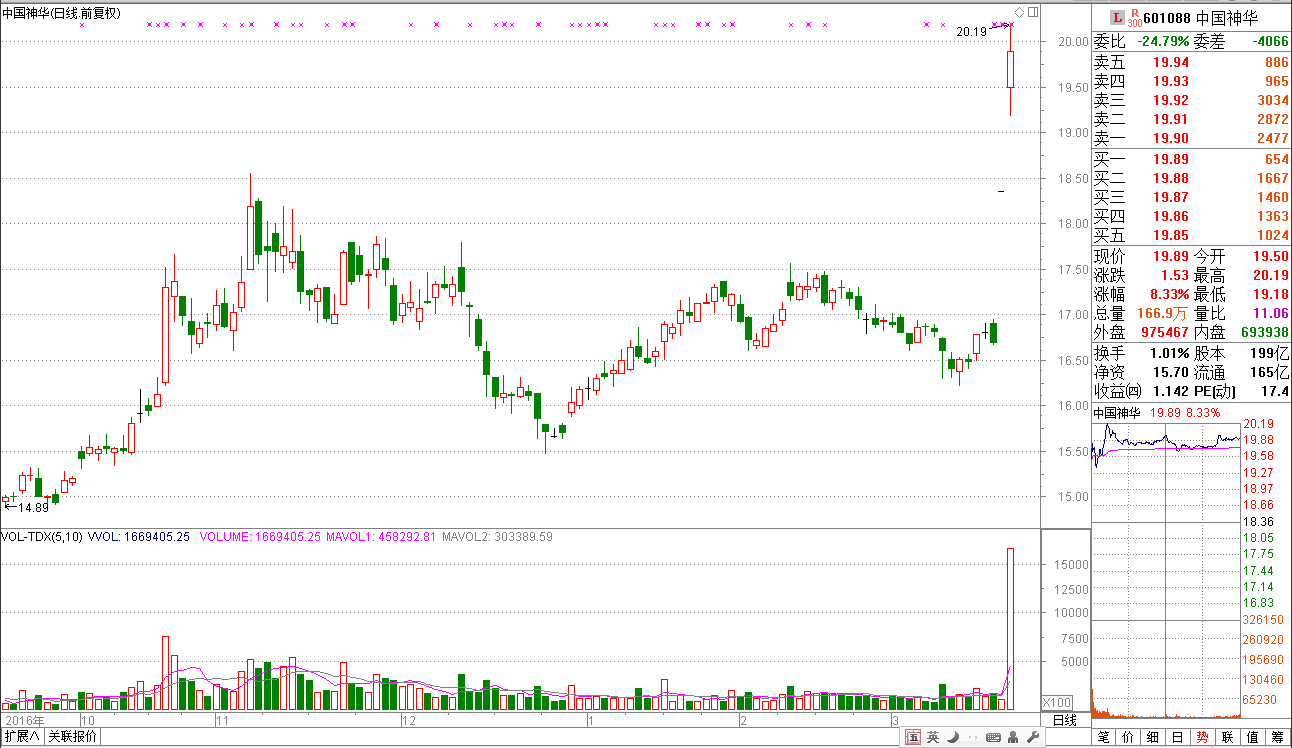Click the X100 volume scale box
The width and height of the screenshot is (1292, 748).
1057,702
